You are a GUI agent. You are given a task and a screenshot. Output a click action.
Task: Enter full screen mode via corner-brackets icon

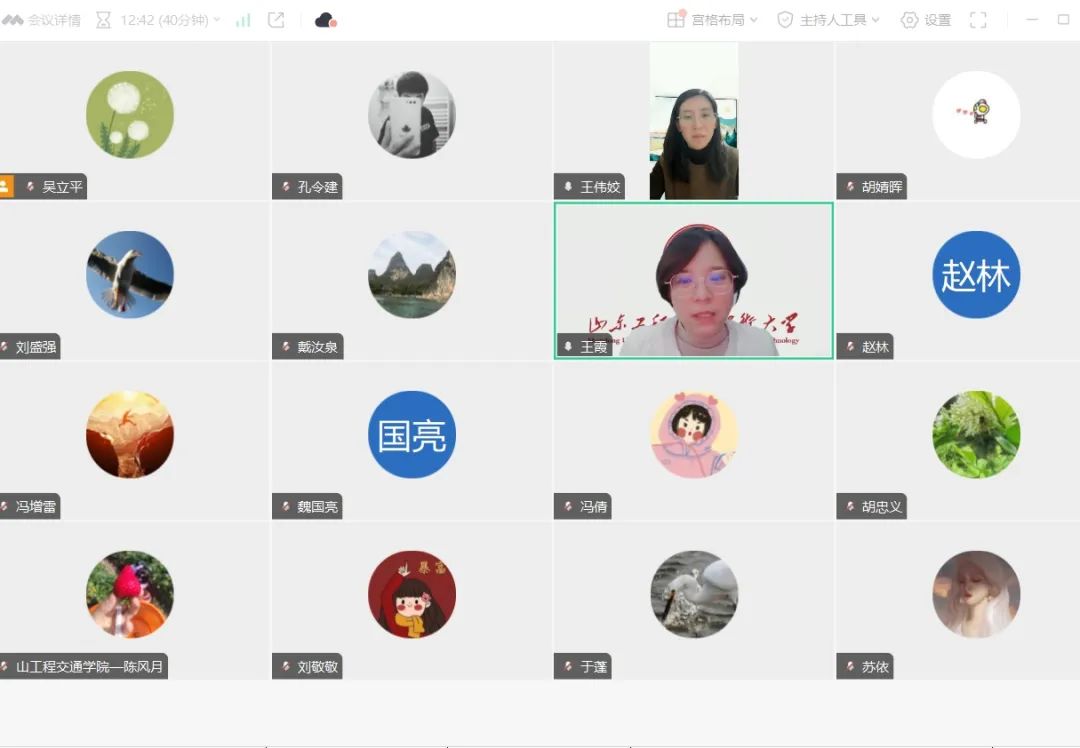click(x=978, y=20)
